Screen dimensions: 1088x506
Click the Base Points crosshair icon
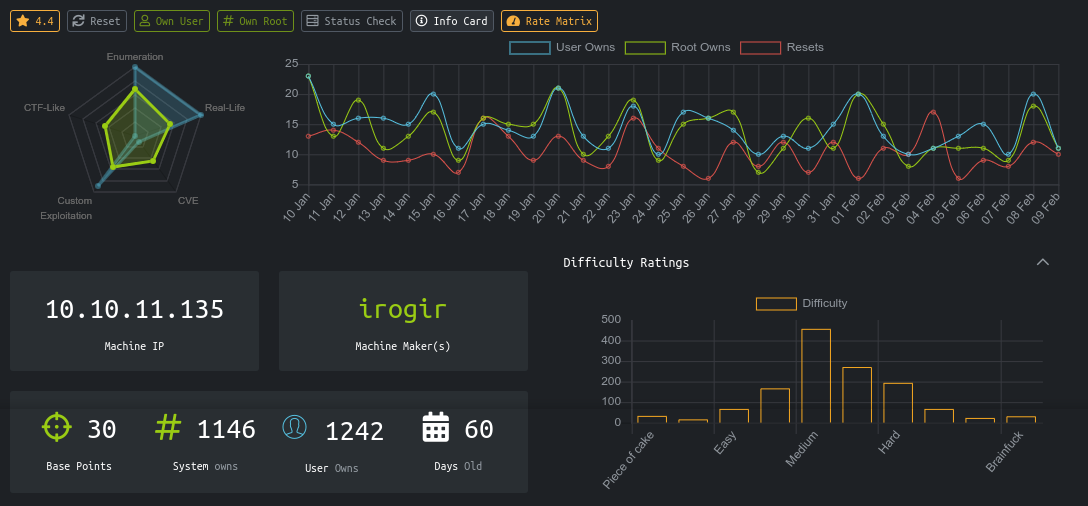tap(57, 428)
